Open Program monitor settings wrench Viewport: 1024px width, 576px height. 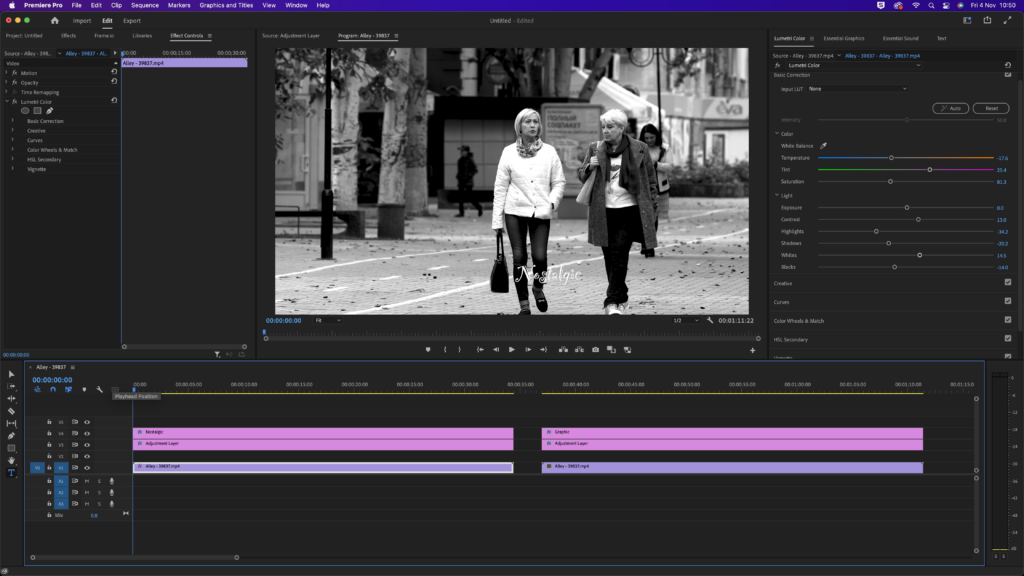coord(710,320)
